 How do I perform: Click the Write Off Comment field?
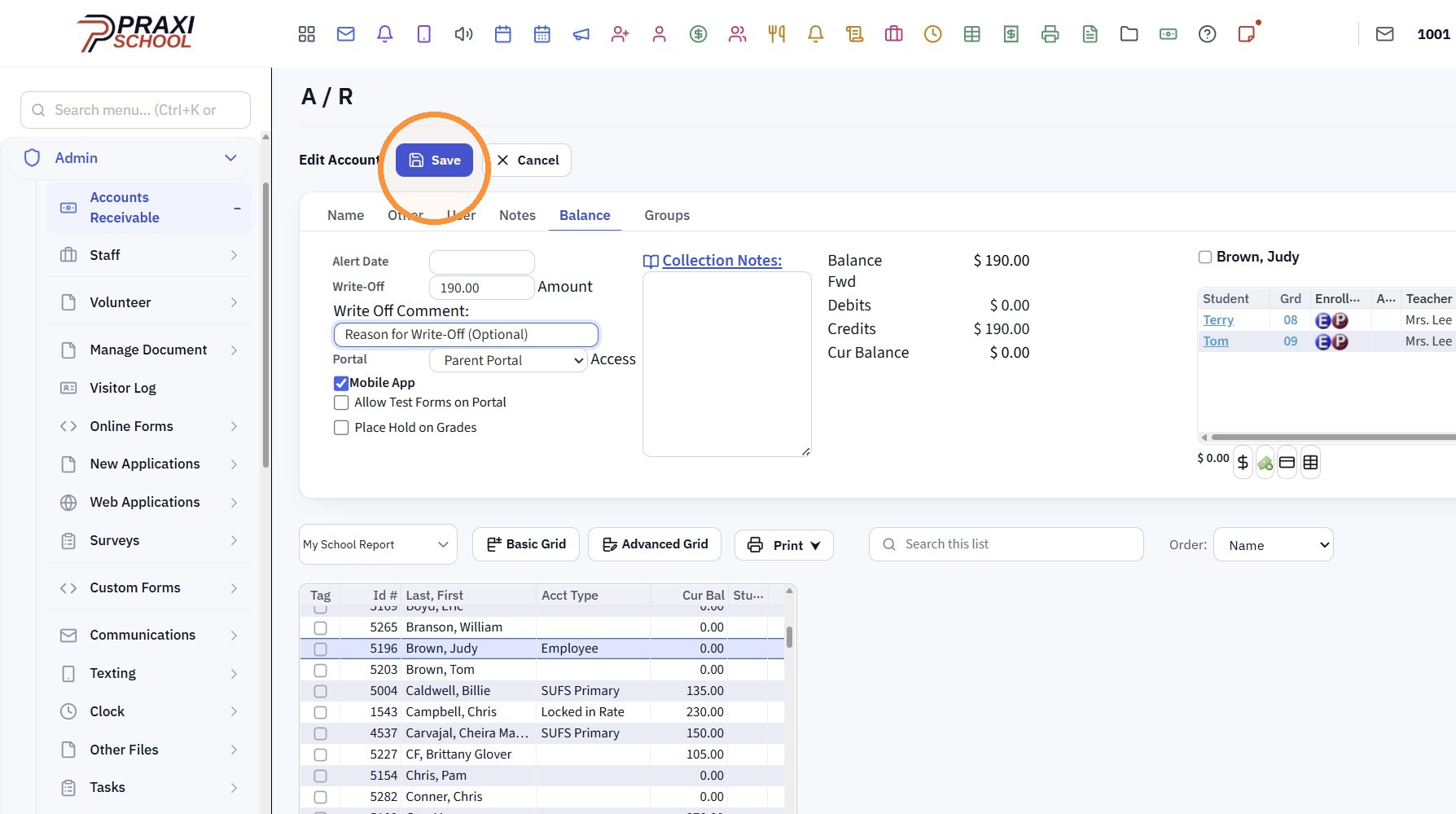pyautogui.click(x=466, y=335)
